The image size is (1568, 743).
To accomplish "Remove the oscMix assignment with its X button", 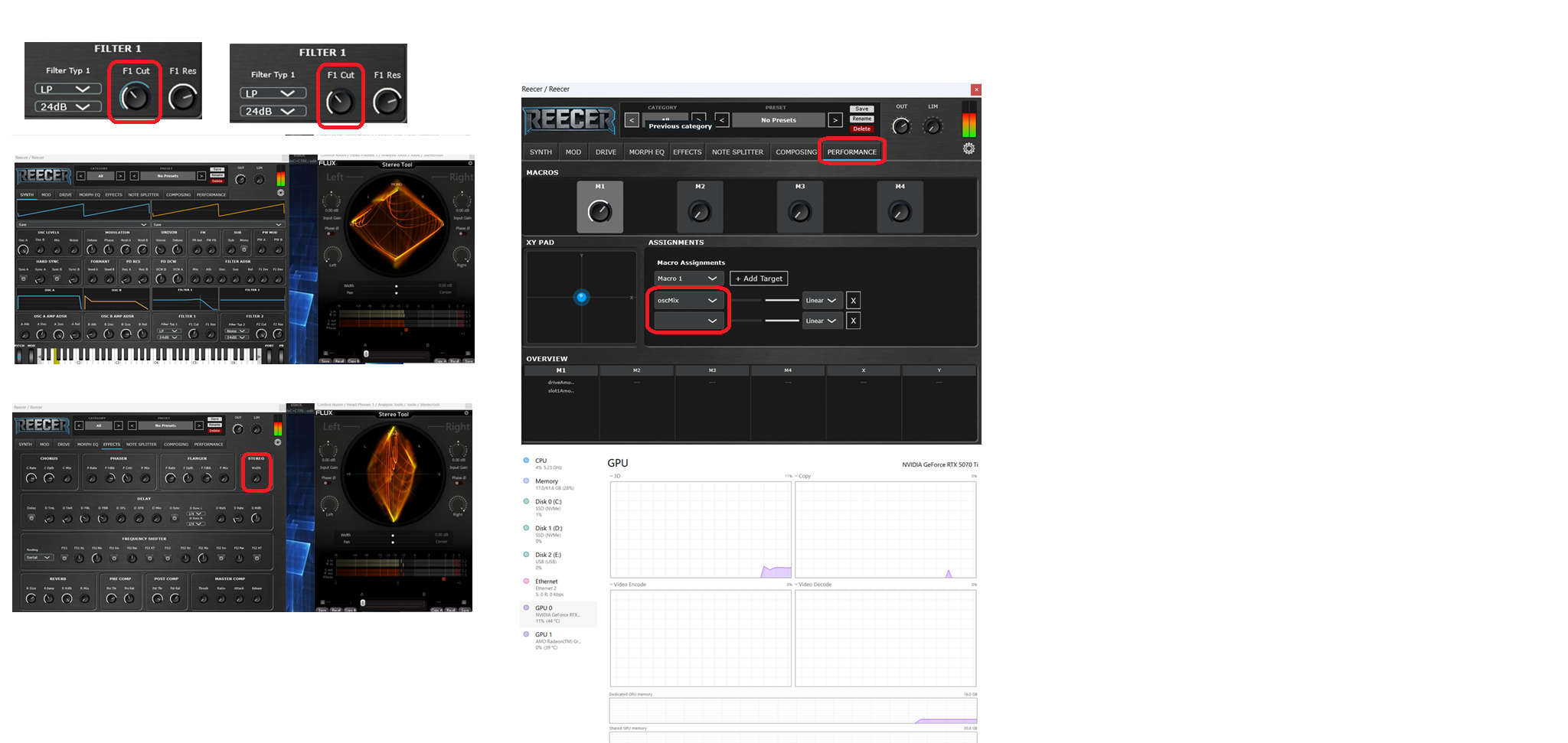I will pyautogui.click(x=853, y=301).
